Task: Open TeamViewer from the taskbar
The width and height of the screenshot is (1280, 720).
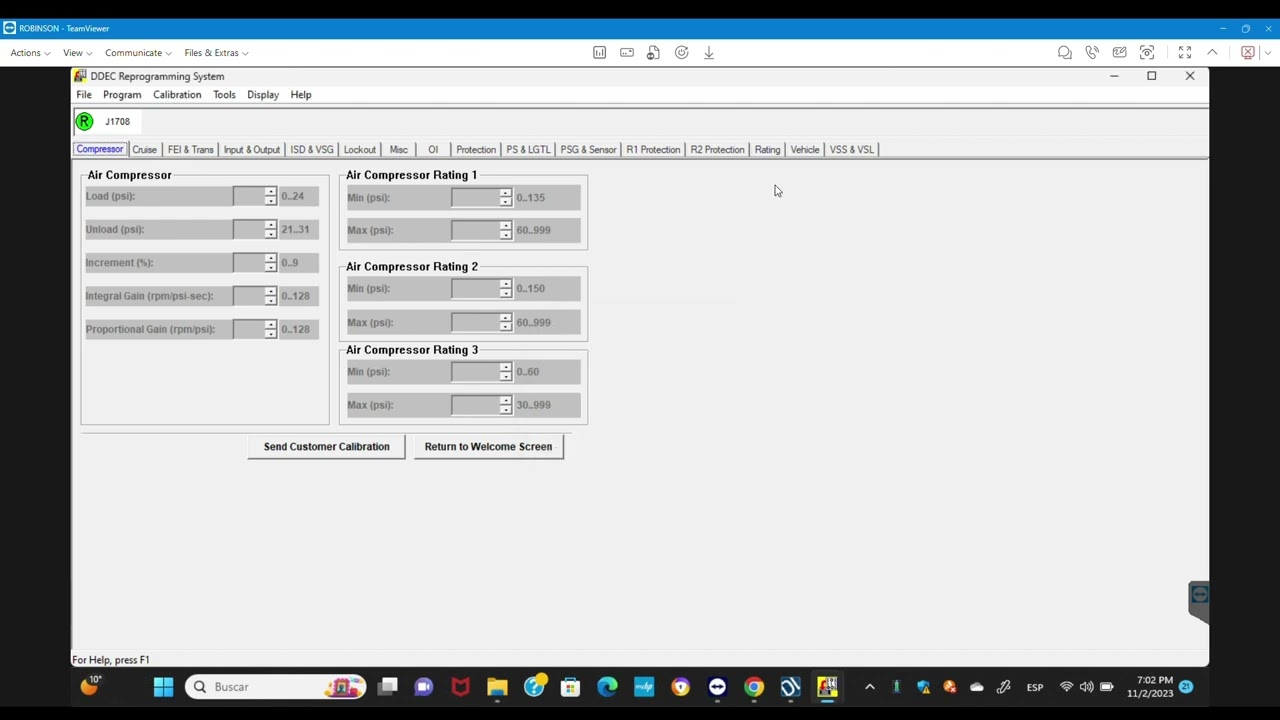Action: (717, 687)
